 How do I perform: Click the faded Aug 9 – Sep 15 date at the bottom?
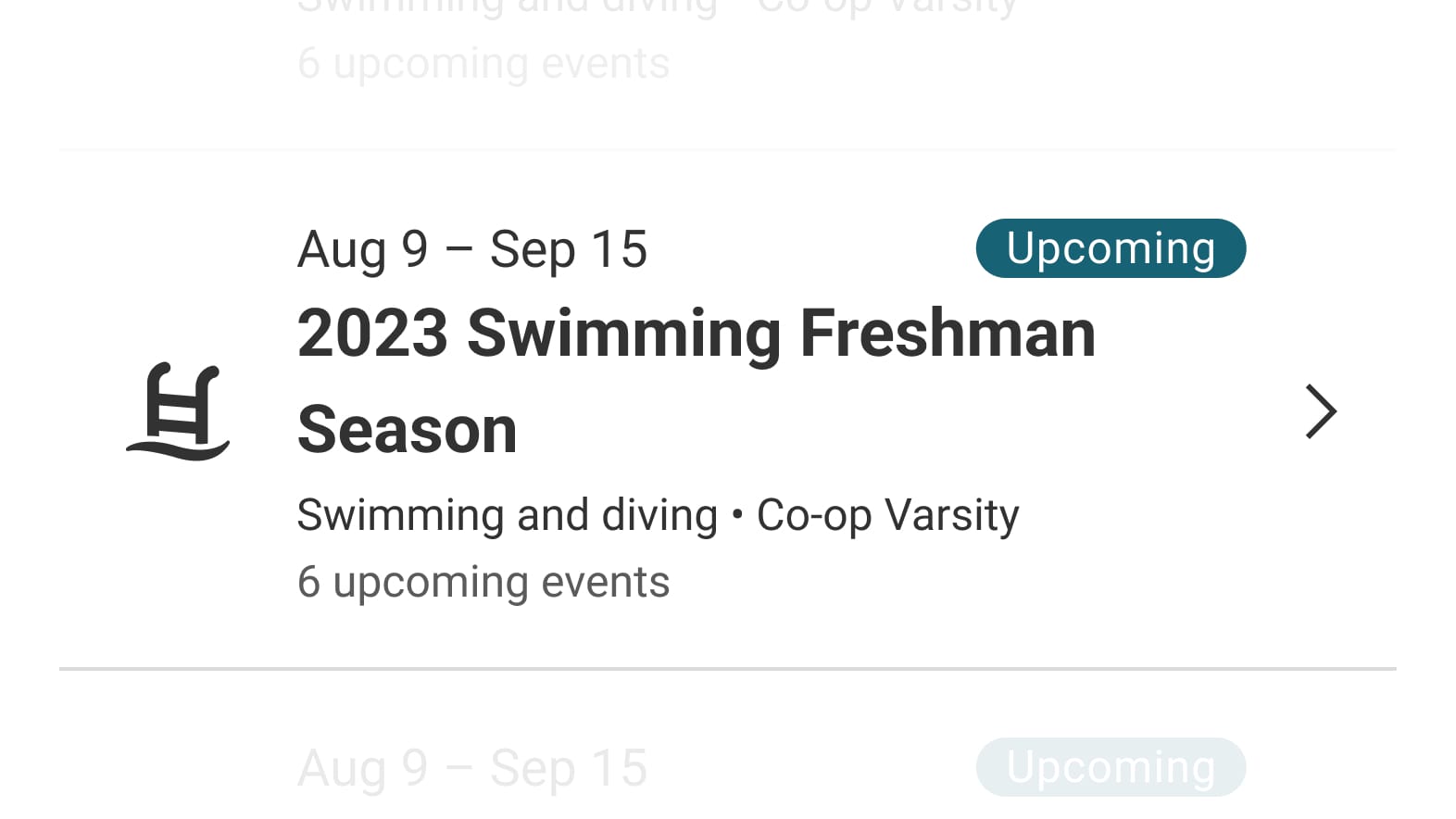[471, 768]
